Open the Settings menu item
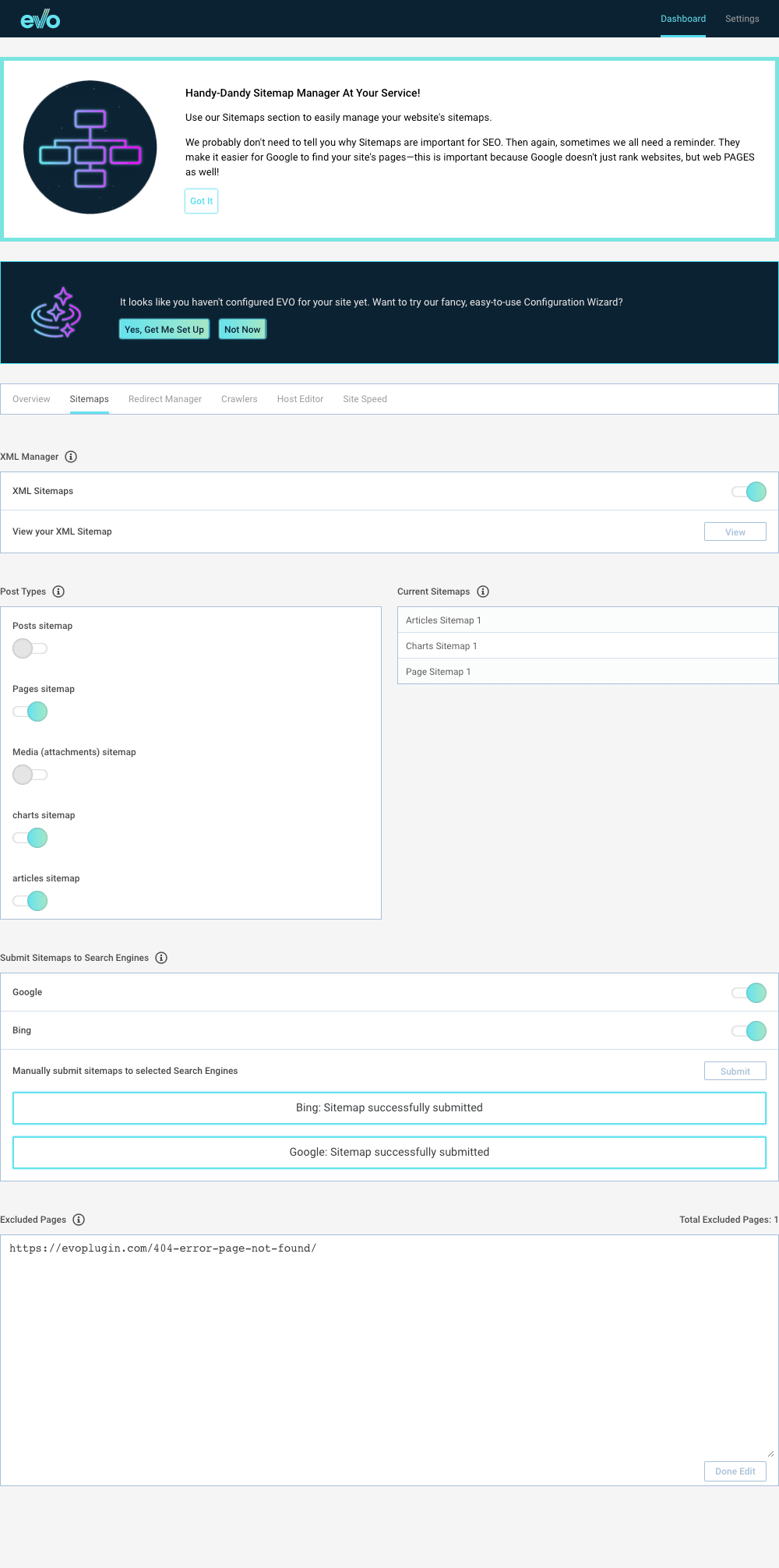This screenshot has height=1568, width=779. 742,19
